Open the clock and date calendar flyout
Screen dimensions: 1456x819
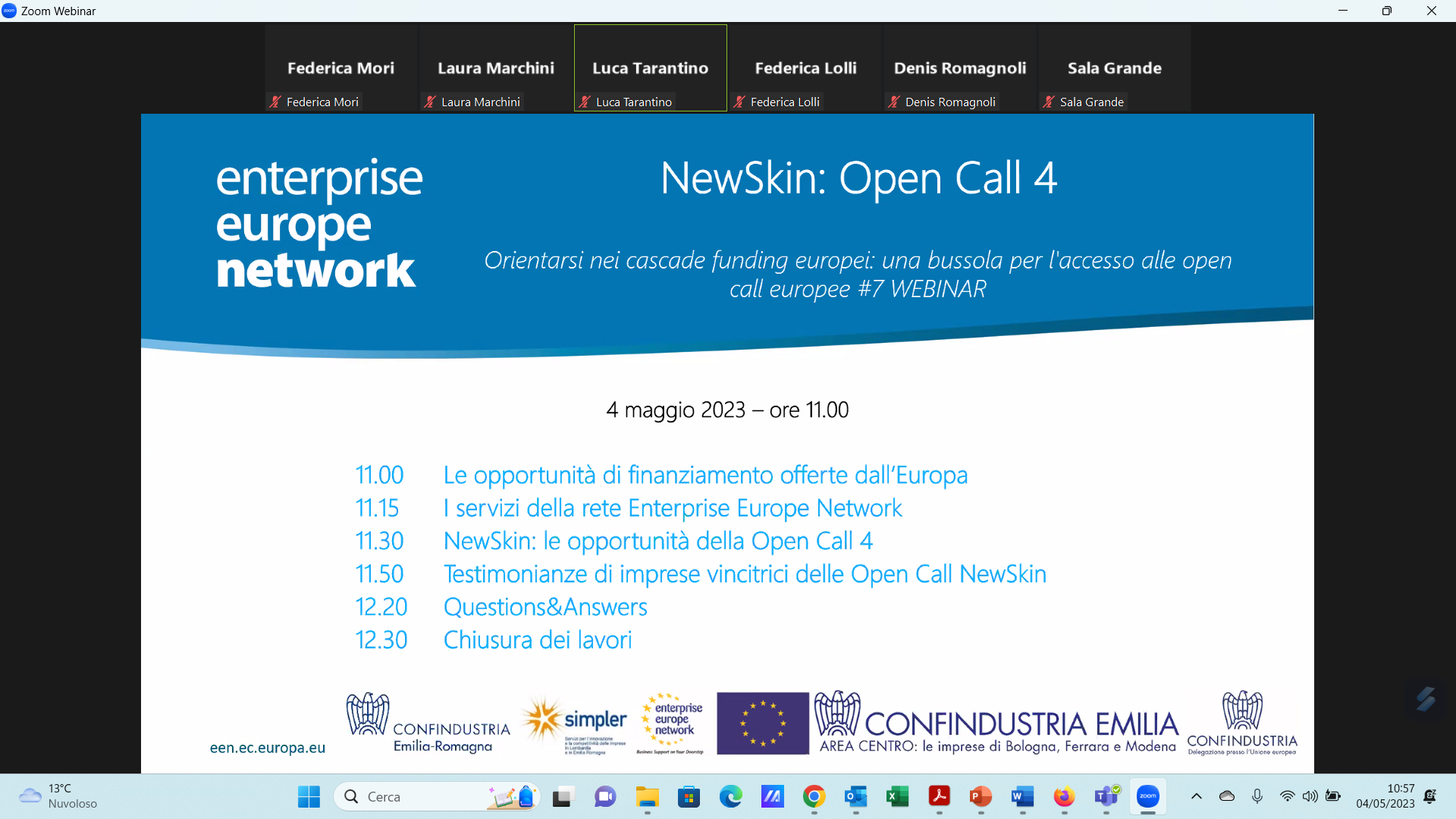point(1385,796)
